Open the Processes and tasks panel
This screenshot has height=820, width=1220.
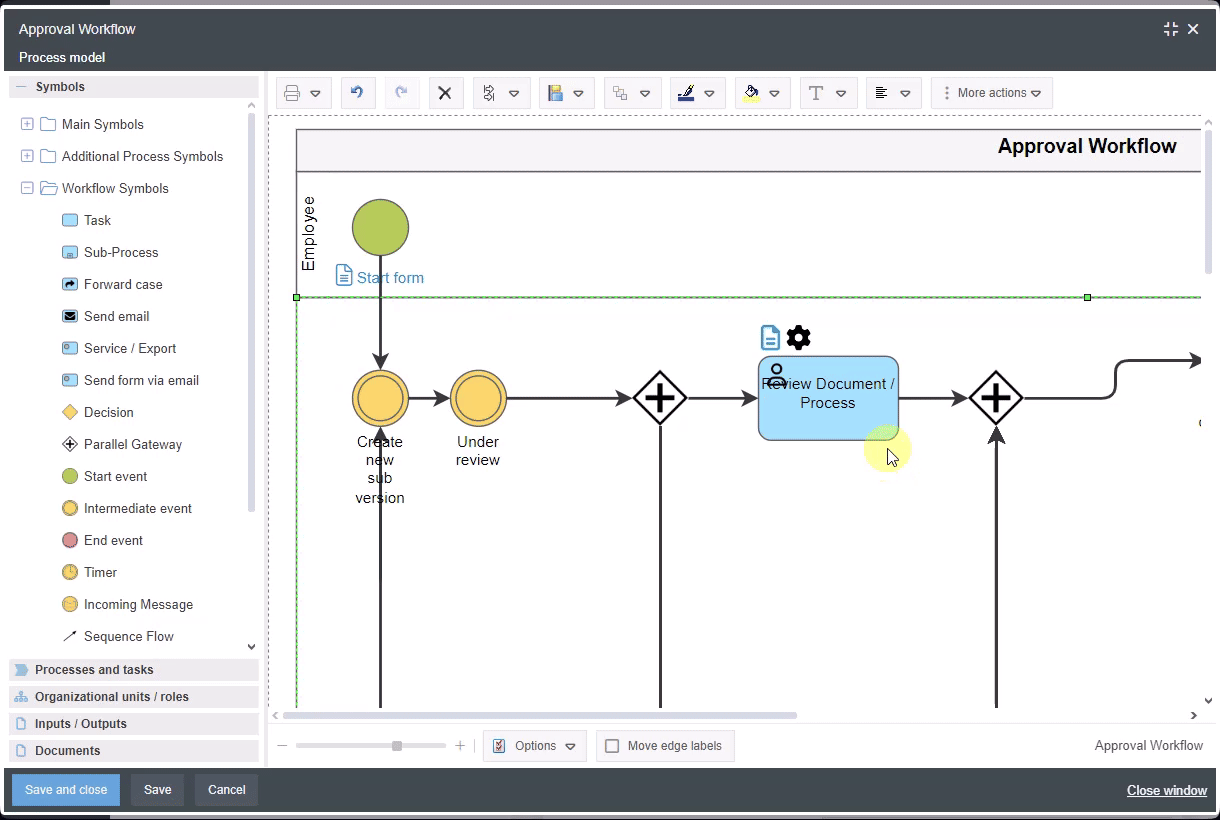point(94,670)
